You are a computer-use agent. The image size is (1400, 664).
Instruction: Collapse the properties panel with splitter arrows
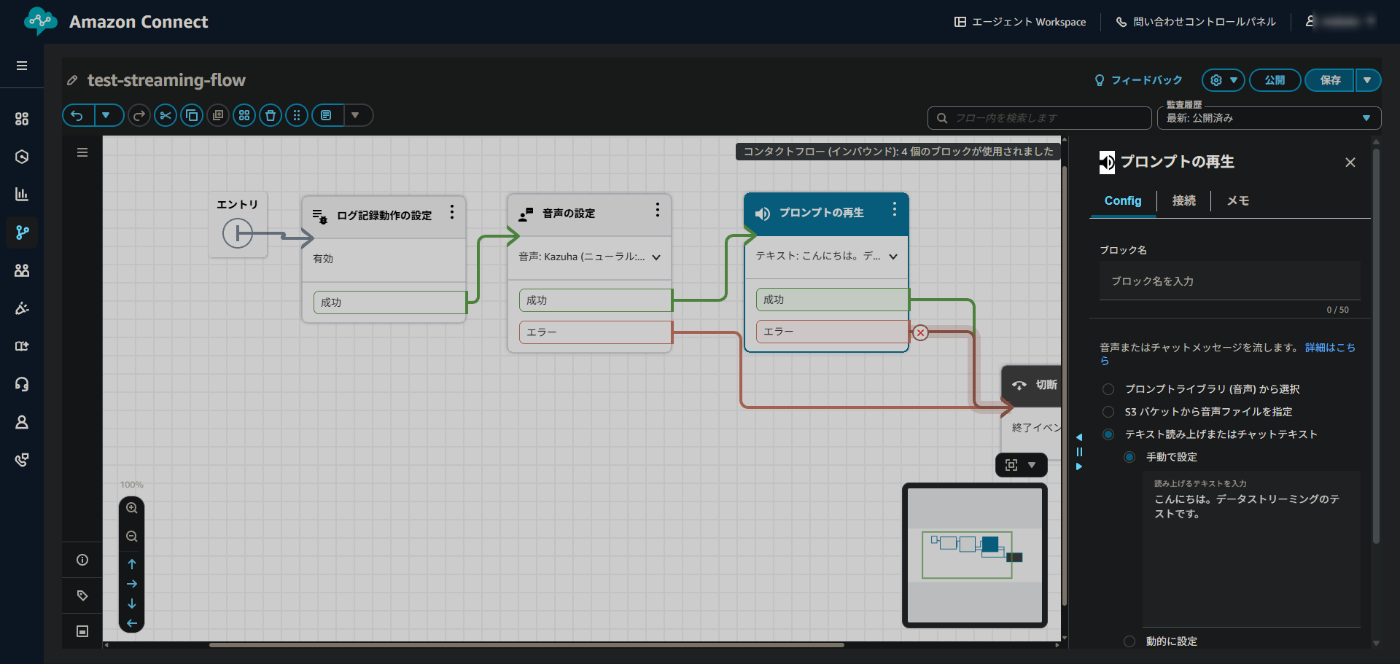pyautogui.click(x=1079, y=451)
